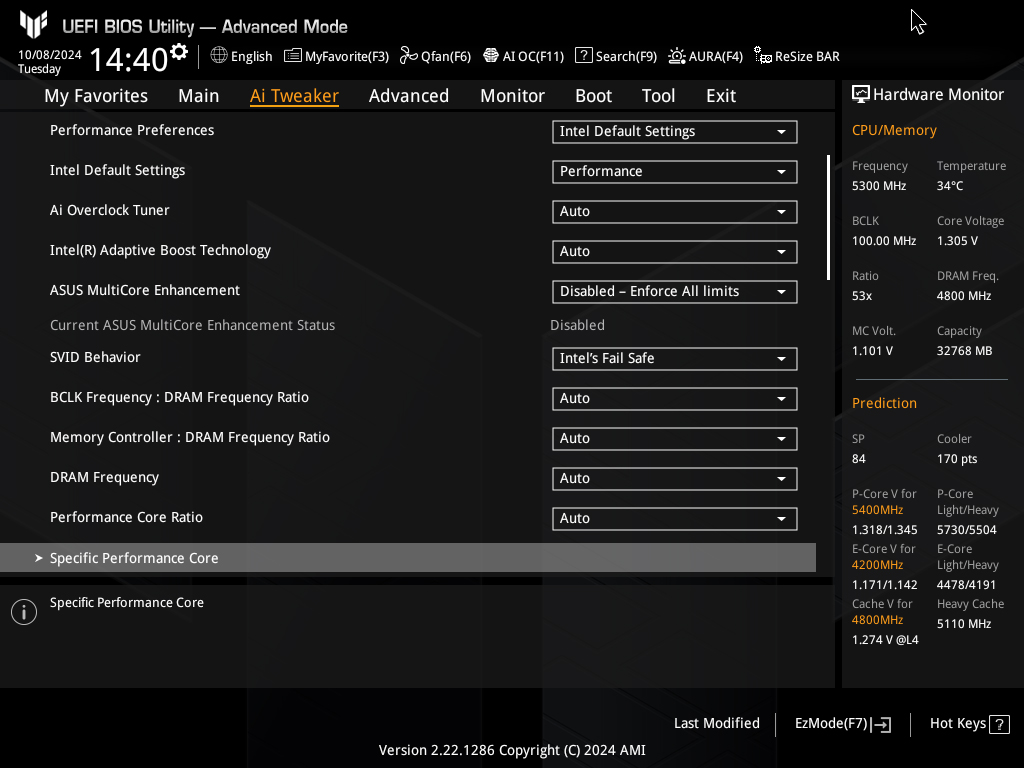Open Intel(R) Adaptive Boost Technology dropdown
The height and width of the screenshot is (768, 1024).
[x=675, y=251]
